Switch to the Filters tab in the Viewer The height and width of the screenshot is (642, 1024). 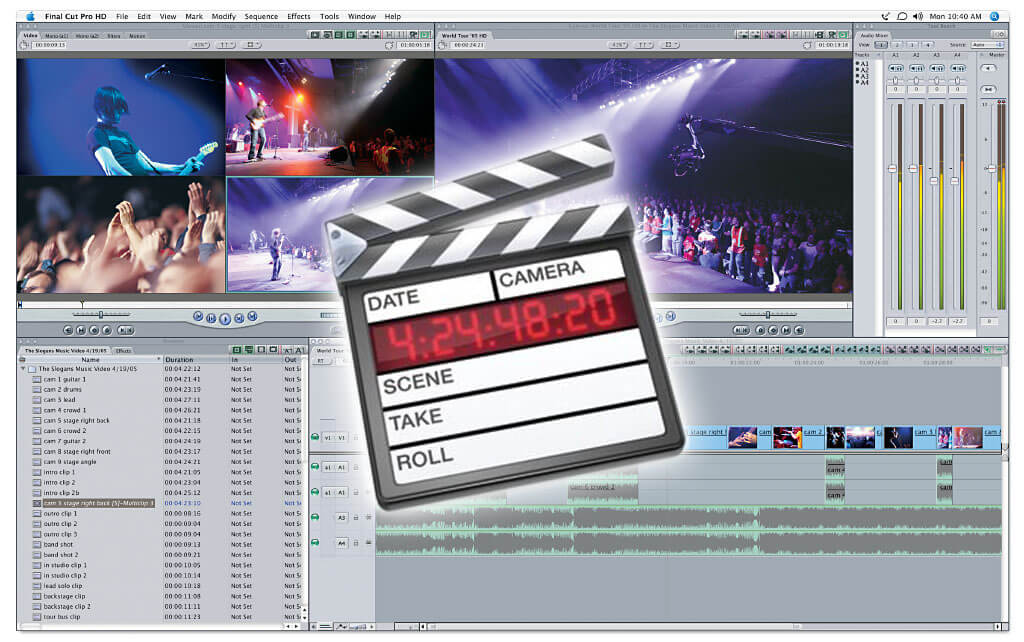(x=114, y=36)
